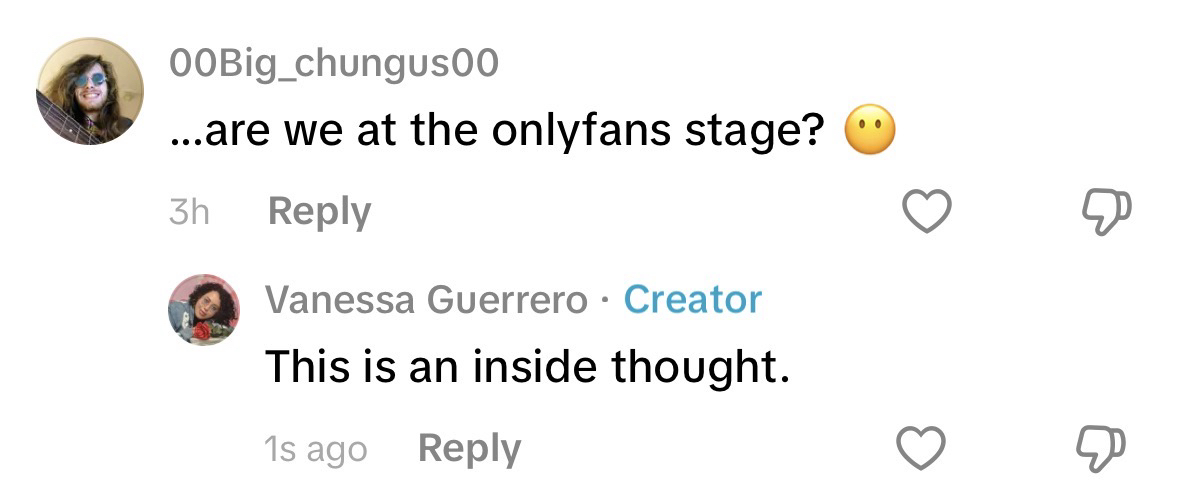Open the 00Big_chungus00 username link
This screenshot has width=1179, height=486.
[334, 64]
